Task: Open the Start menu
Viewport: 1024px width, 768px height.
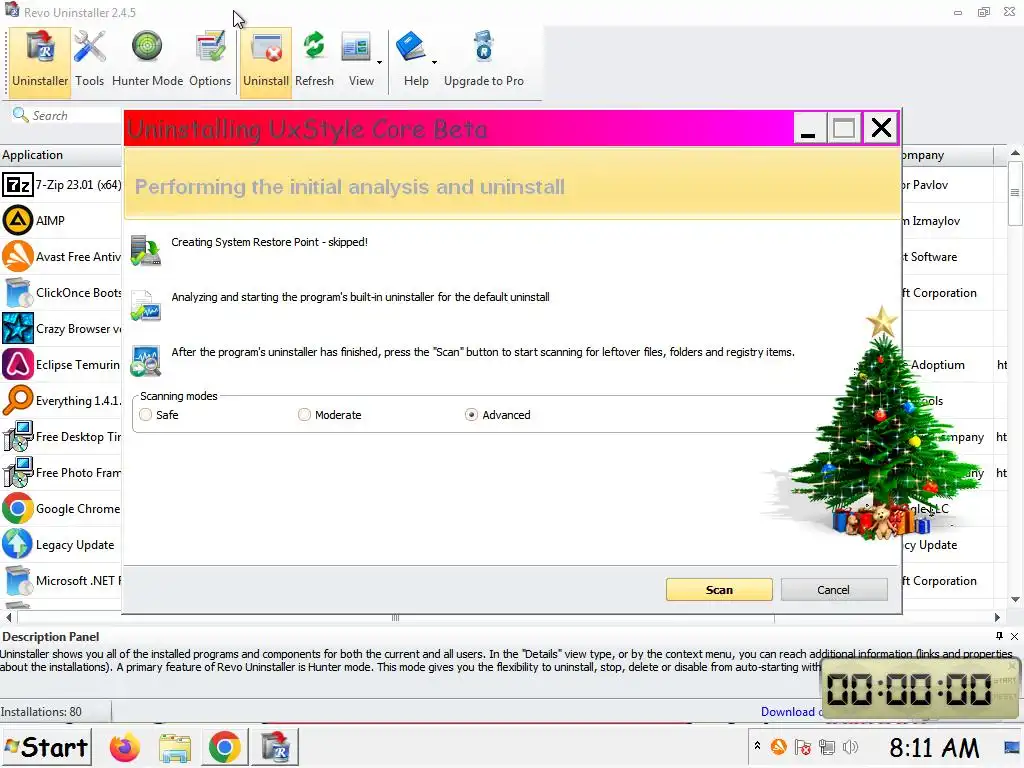Action: (46, 748)
